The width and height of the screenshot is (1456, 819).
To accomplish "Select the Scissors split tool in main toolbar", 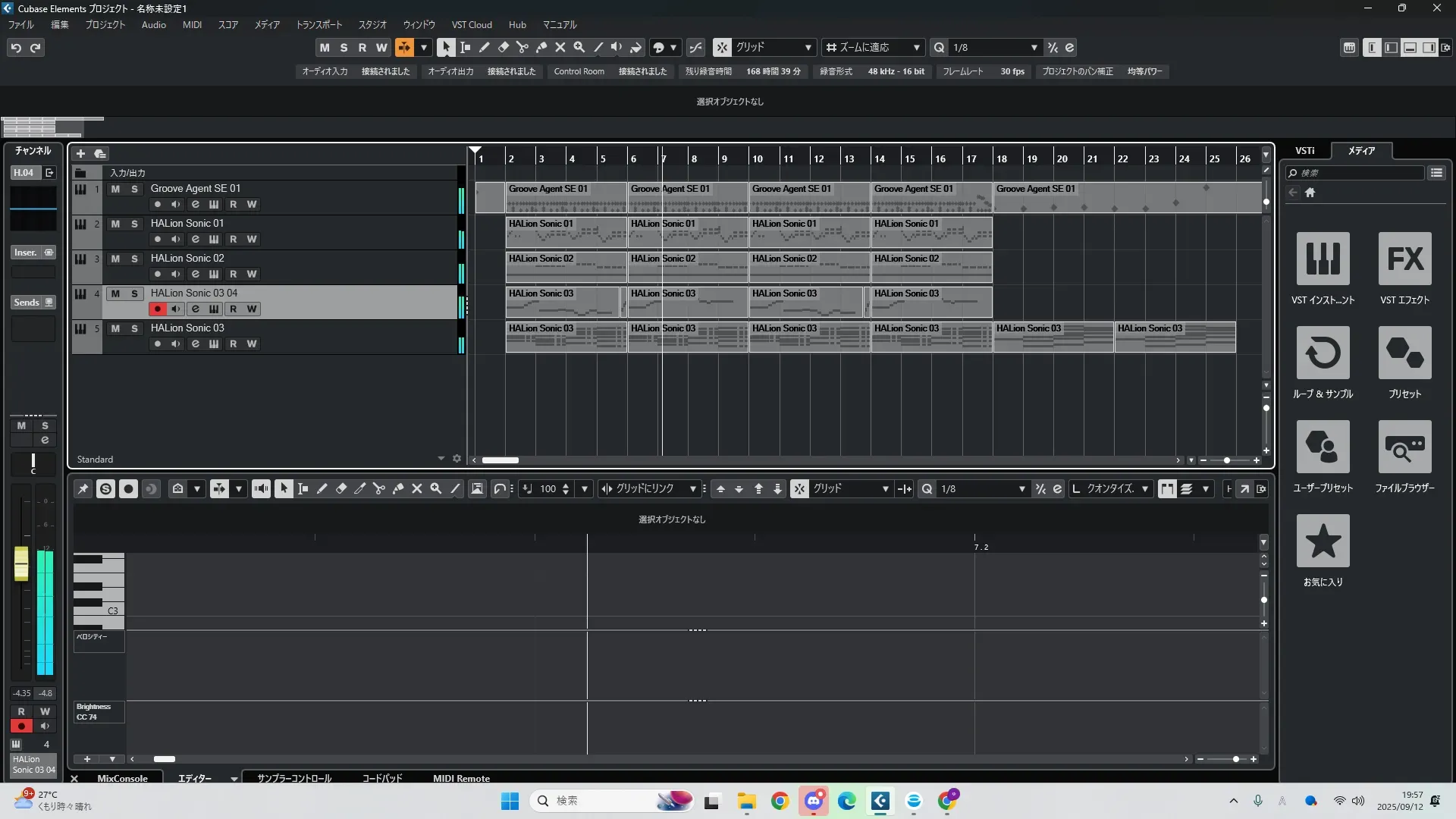I will 522,47.
